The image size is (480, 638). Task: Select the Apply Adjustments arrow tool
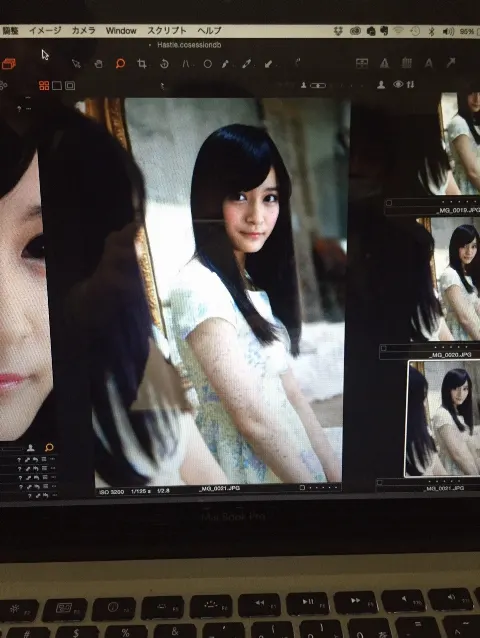click(268, 64)
